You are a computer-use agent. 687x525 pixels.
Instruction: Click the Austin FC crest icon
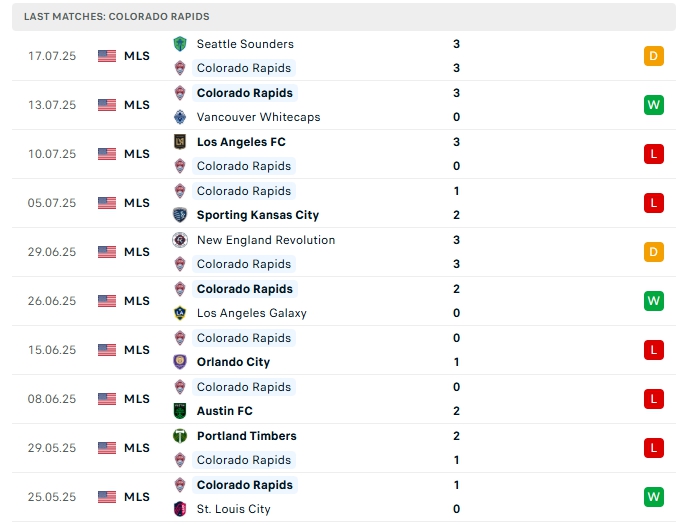coord(180,411)
